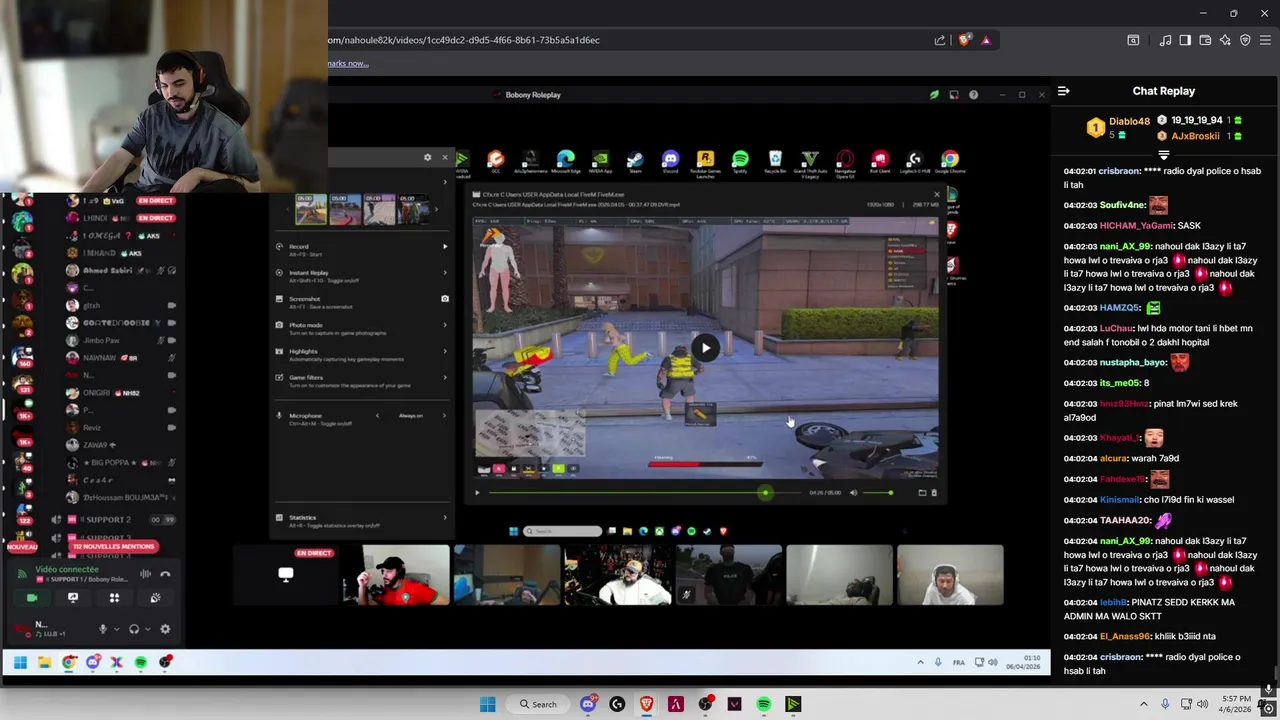
Task: Select the first highlighted gallery thumbnail
Action: (x=311, y=209)
